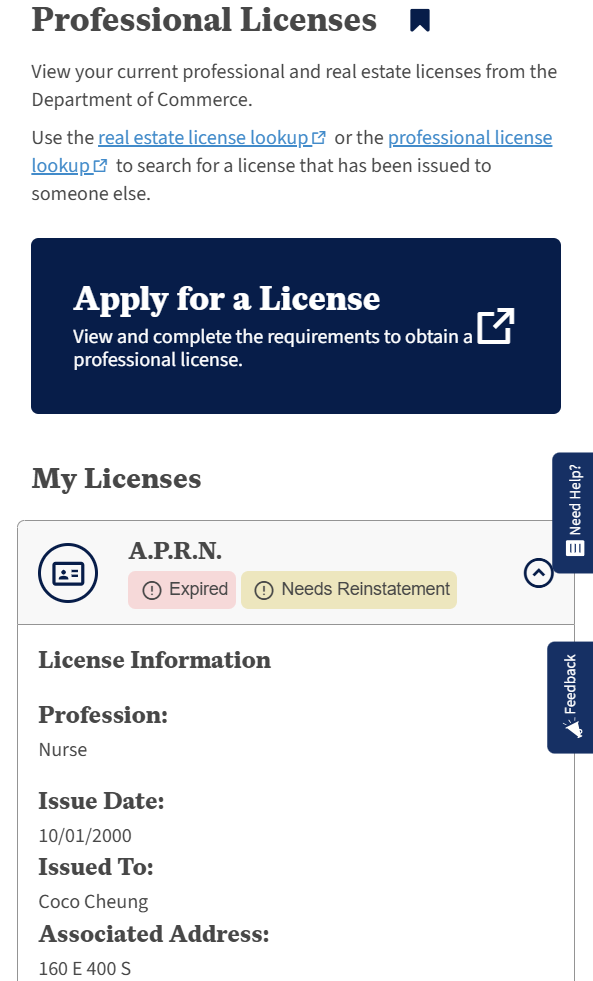Click the Professional Licenses heading
593x981 pixels.
pyautogui.click(x=205, y=20)
